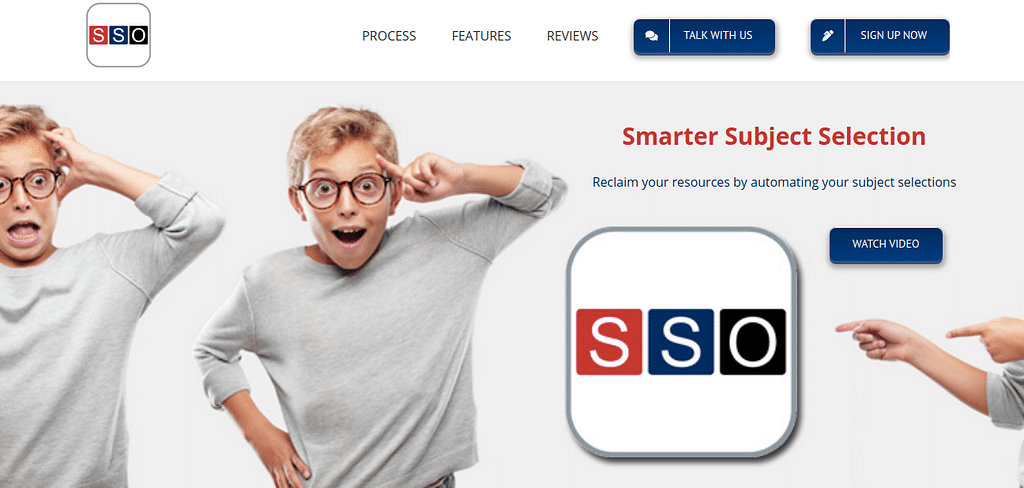The width and height of the screenshot is (1024, 488).
Task: Play the Watch Video button
Action: (886, 244)
